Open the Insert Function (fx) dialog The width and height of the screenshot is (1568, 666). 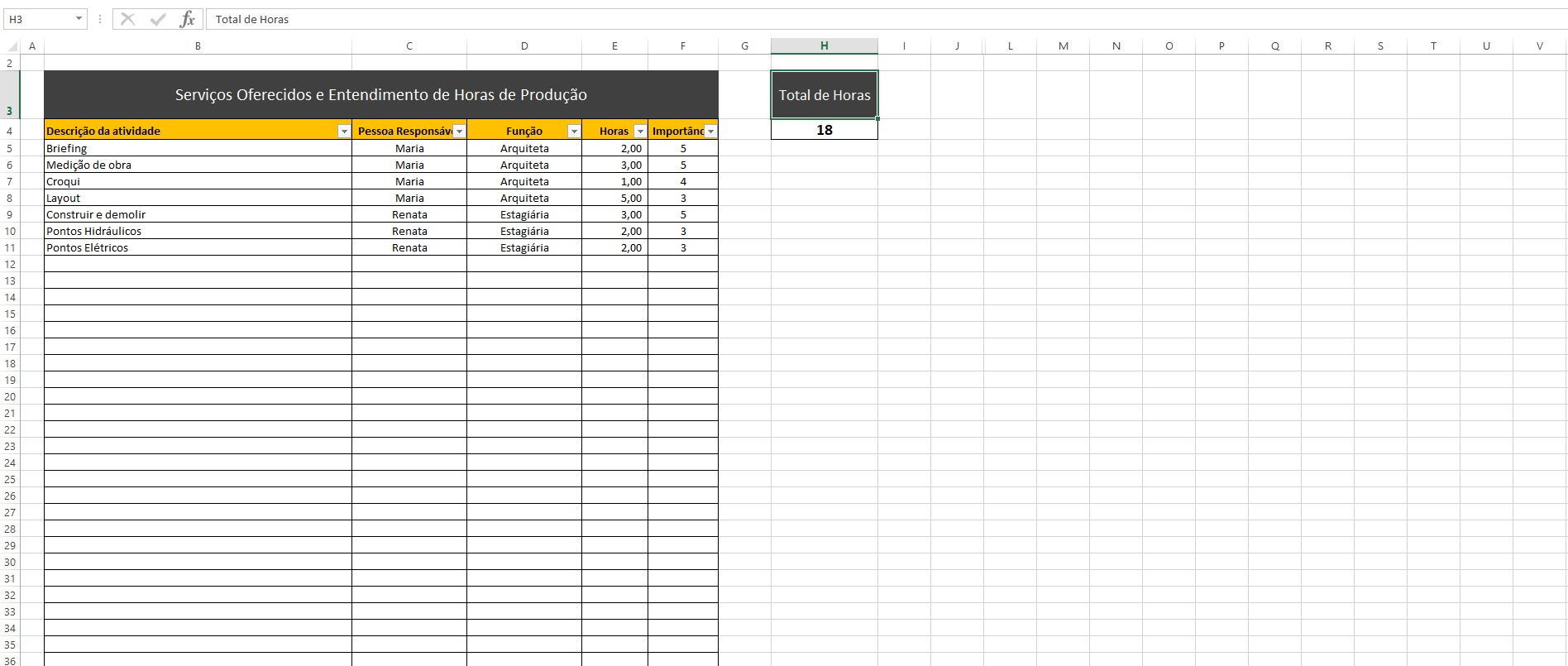point(188,19)
